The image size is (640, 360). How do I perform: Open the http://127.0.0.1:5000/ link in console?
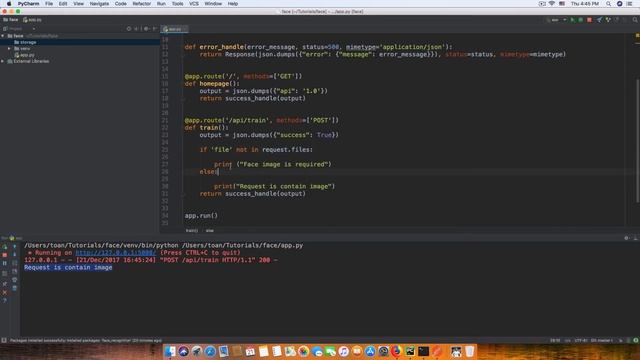(x=116, y=253)
